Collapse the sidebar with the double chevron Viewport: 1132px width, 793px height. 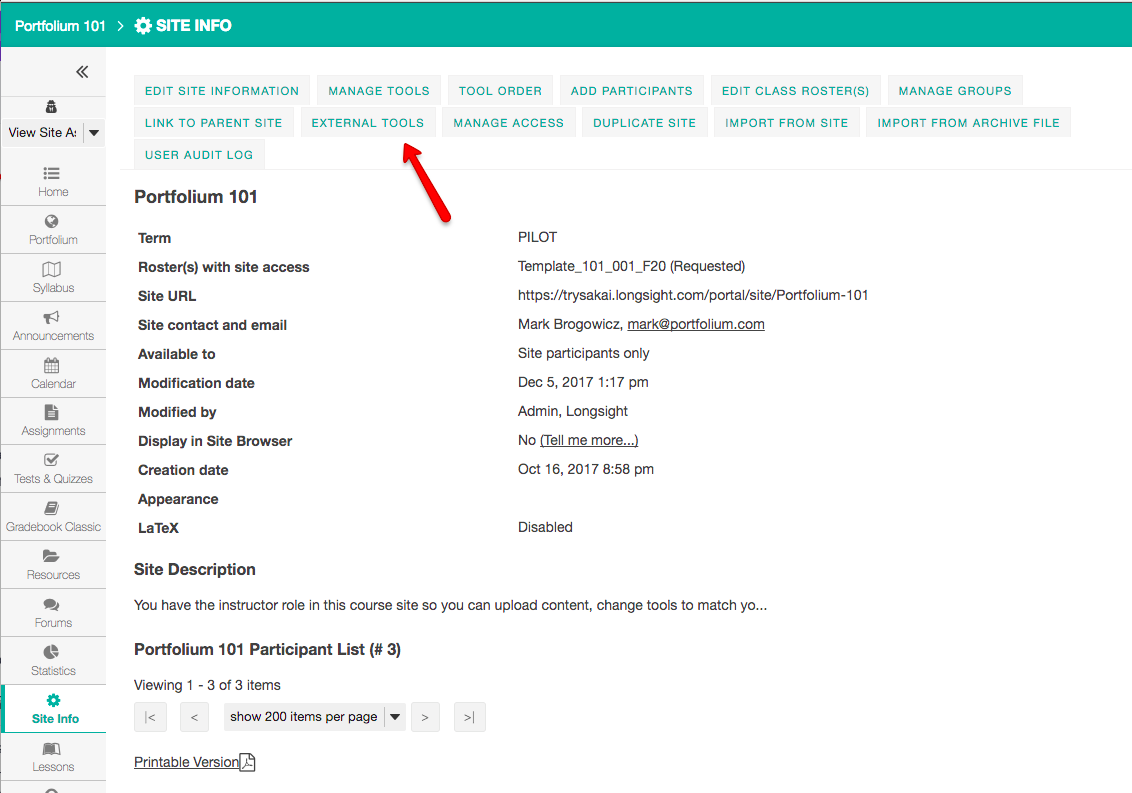click(x=82, y=72)
